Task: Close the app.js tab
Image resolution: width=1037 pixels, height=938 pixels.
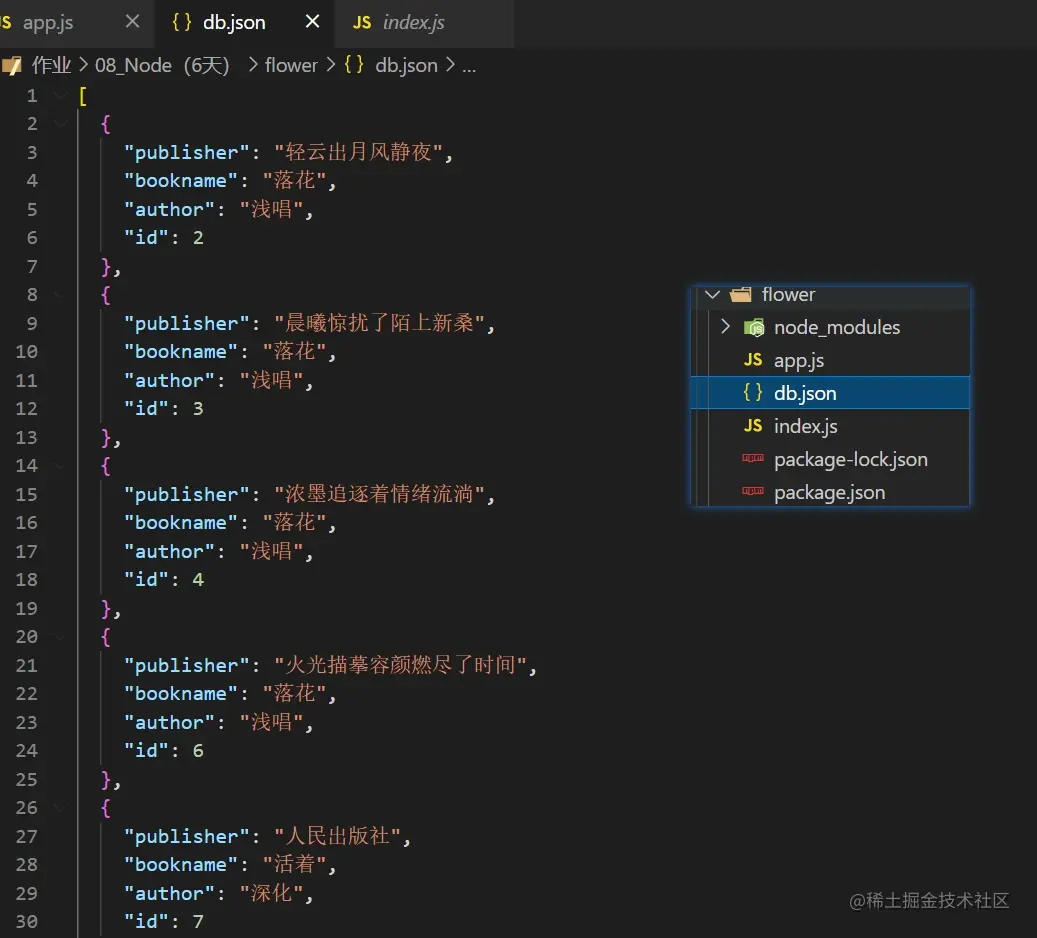Action: 132,22
